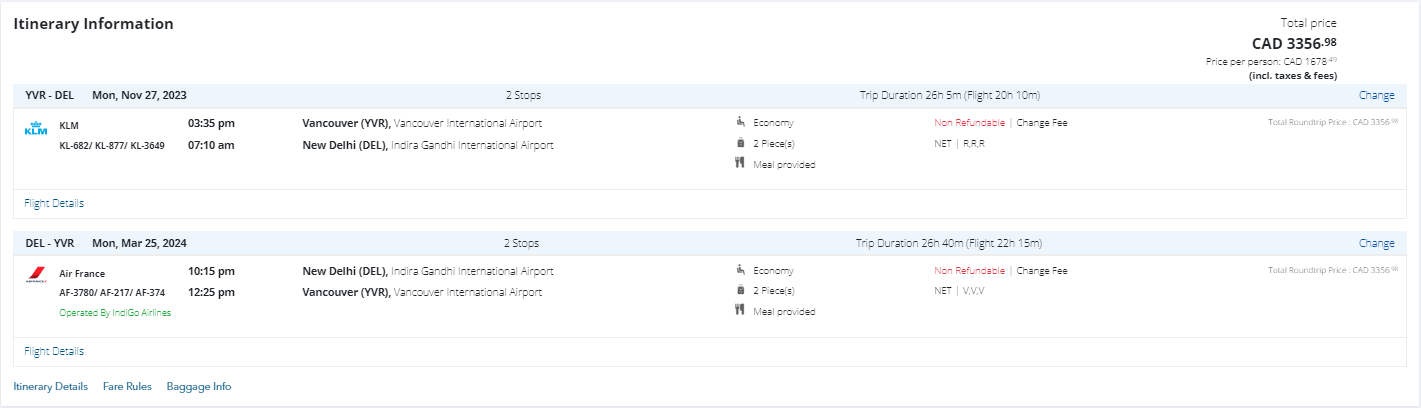Screen dimensions: 1421x408
Task: Click the meal icon for KLM flight
Action: pos(740,164)
